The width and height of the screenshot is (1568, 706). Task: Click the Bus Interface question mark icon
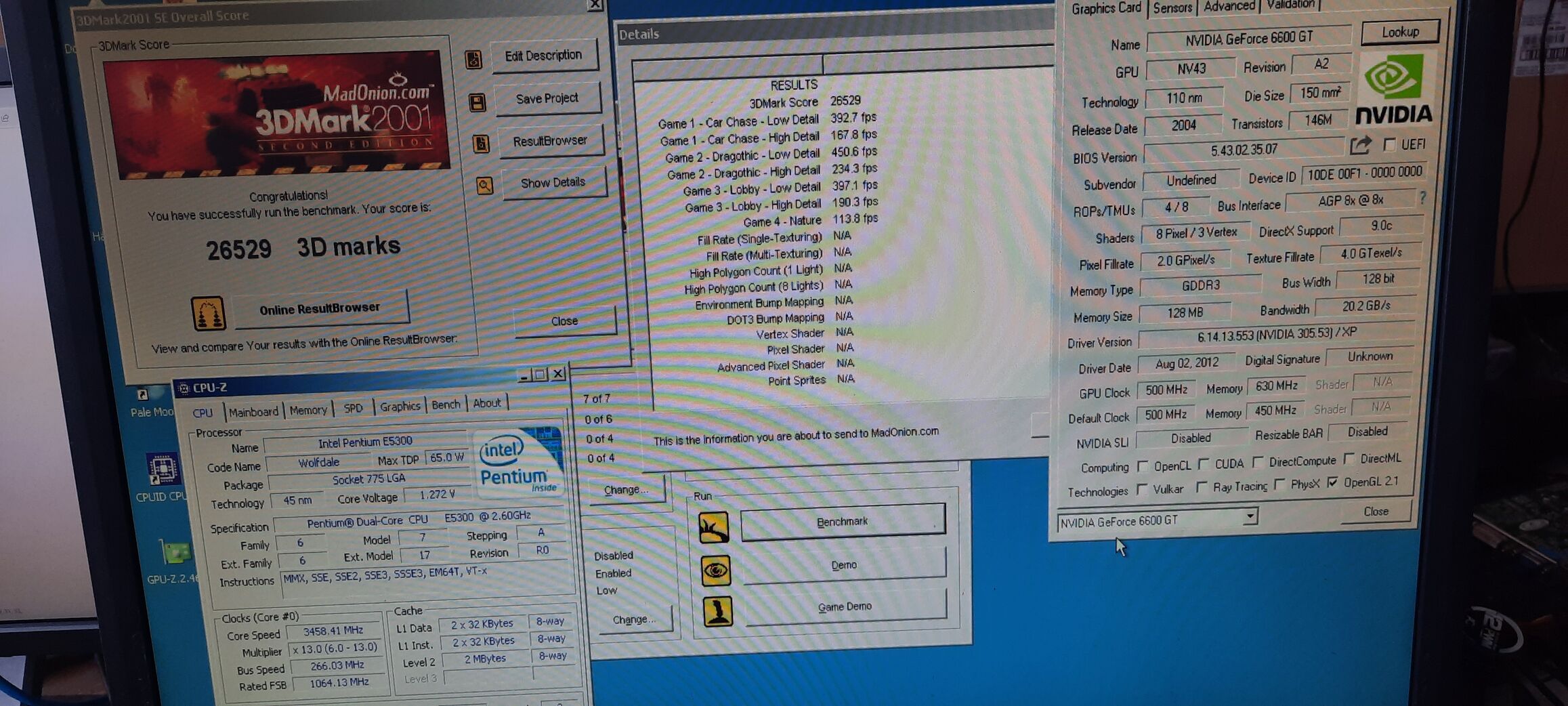coord(1422,198)
